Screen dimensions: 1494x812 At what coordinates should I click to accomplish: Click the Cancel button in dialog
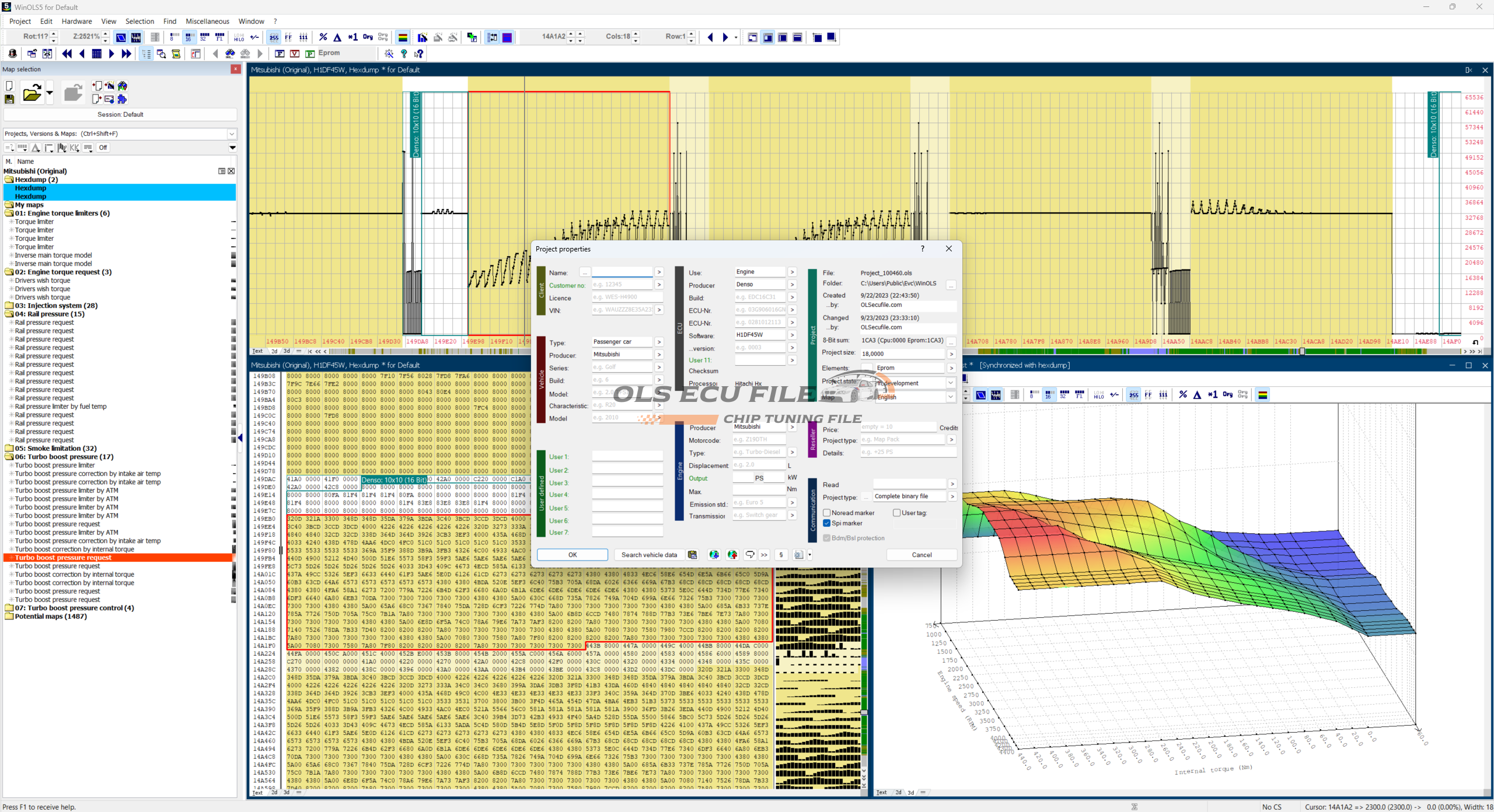coord(921,555)
